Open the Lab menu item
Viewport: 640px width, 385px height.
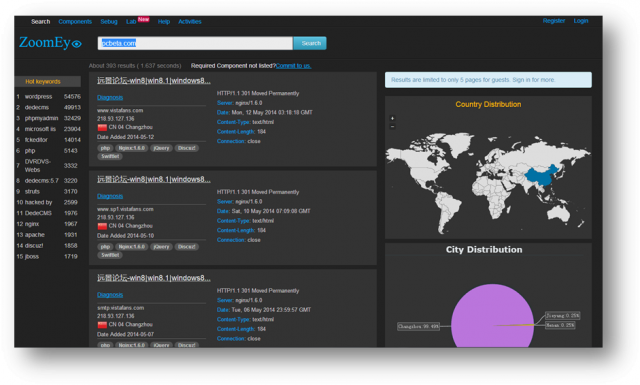(131, 22)
